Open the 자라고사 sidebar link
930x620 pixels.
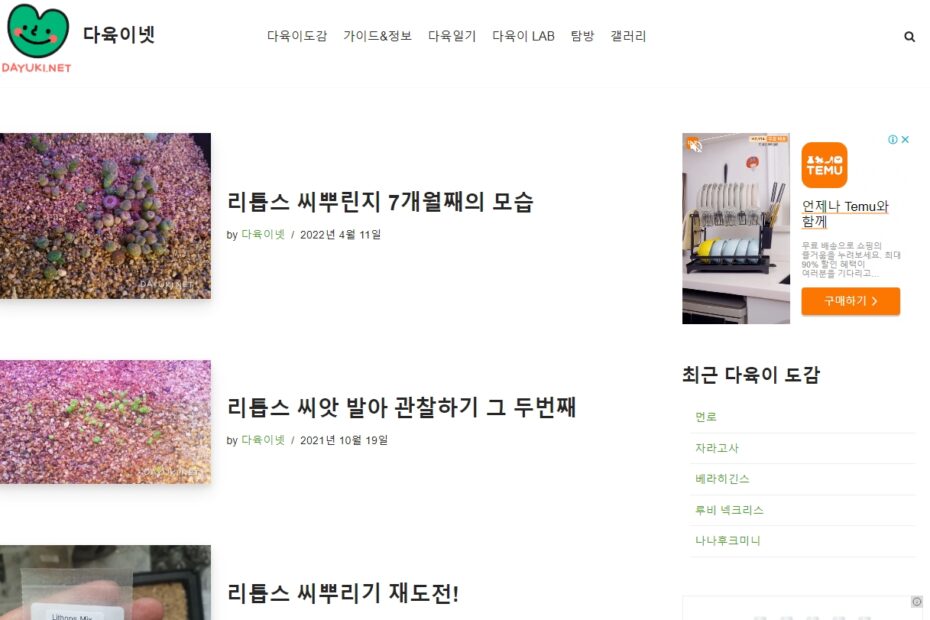[716, 448]
